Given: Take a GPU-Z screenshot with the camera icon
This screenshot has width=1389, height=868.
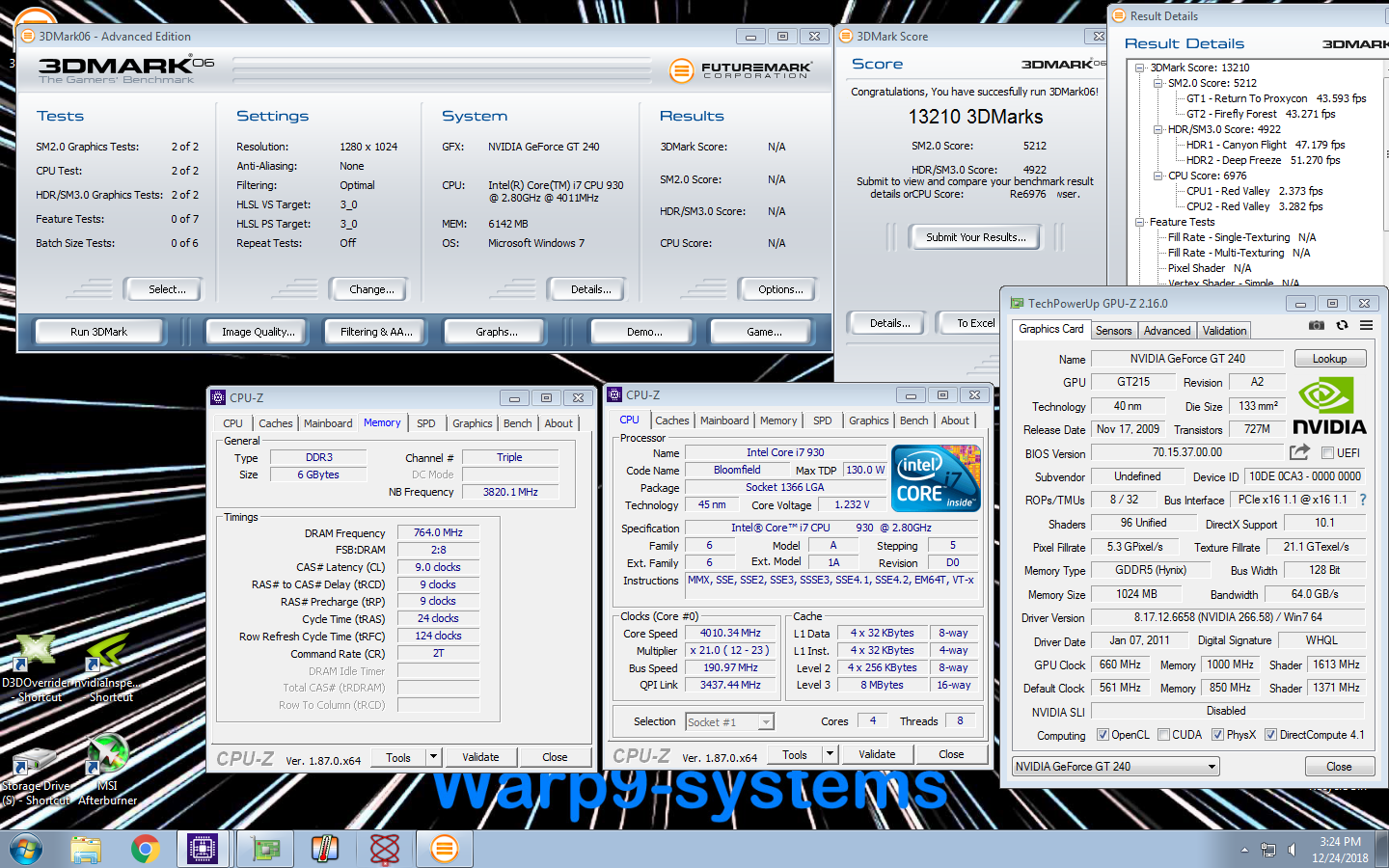Looking at the screenshot, I should click(x=1316, y=326).
